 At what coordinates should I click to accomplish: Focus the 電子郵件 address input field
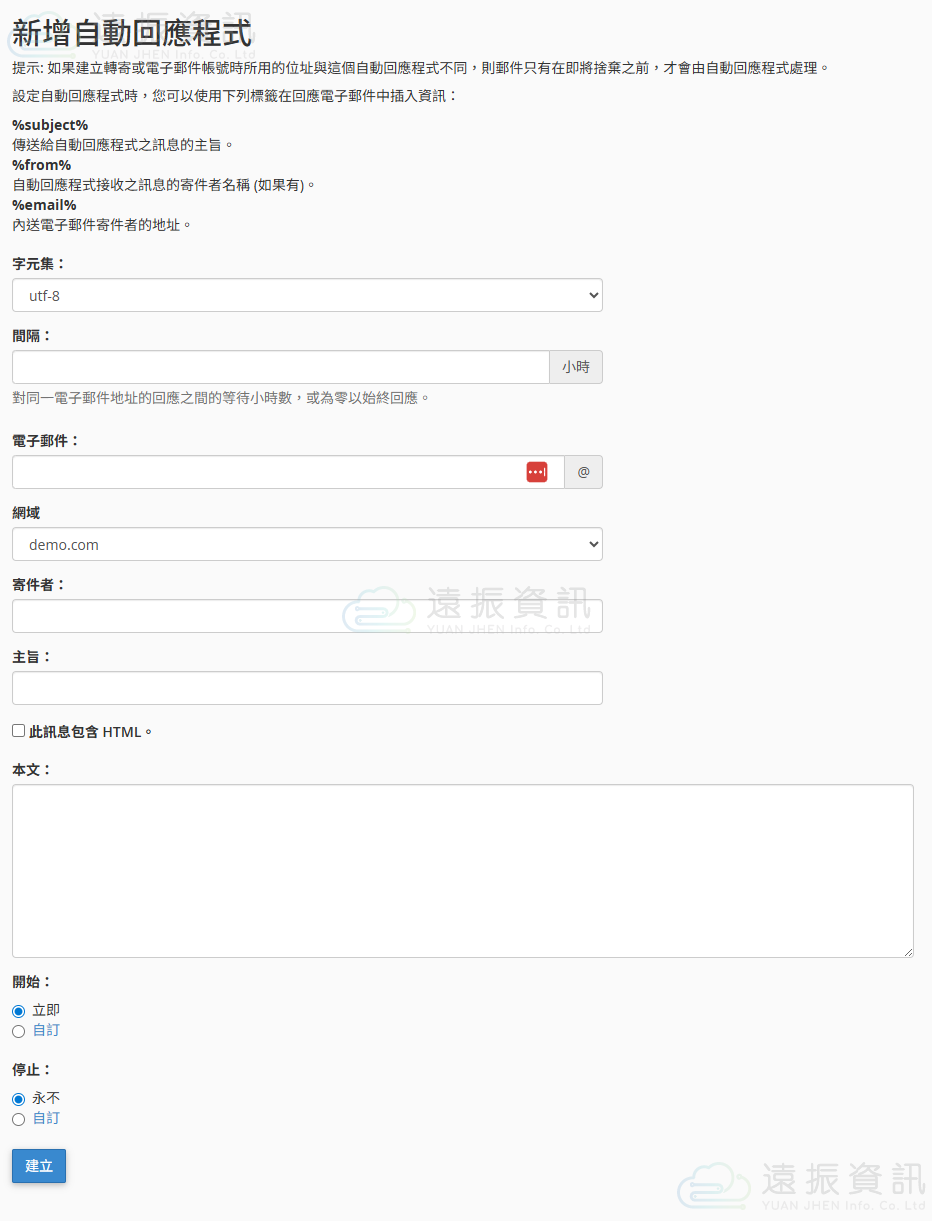[x=265, y=472]
